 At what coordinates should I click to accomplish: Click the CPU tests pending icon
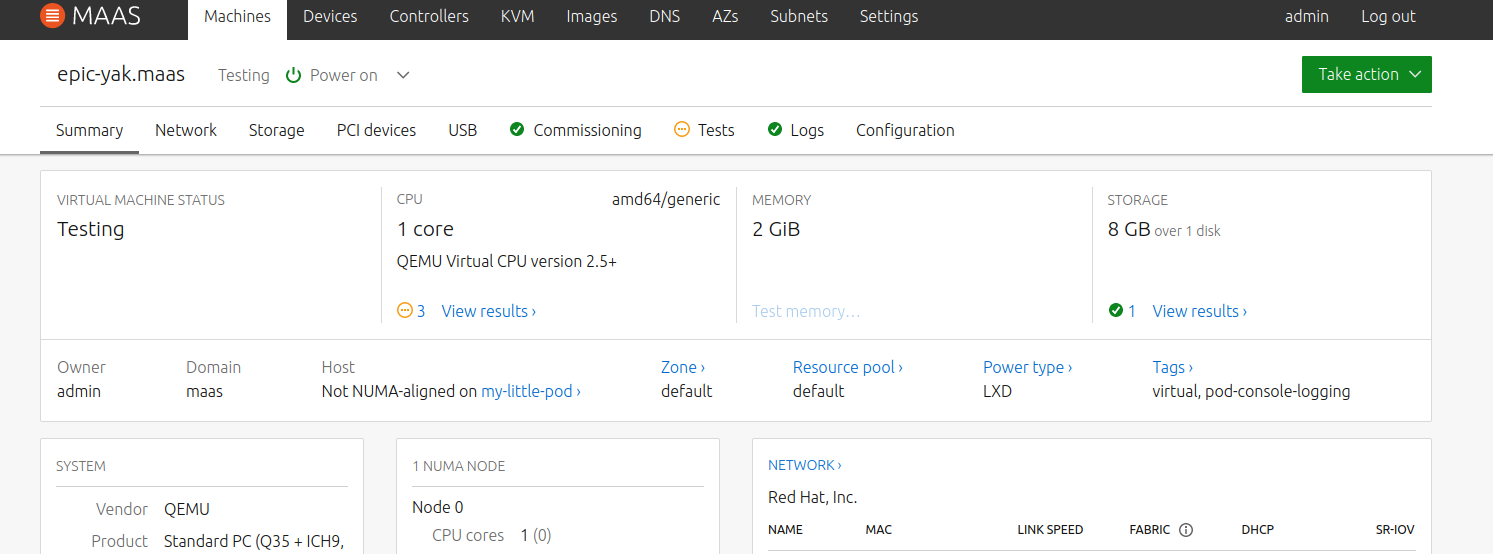click(x=405, y=311)
